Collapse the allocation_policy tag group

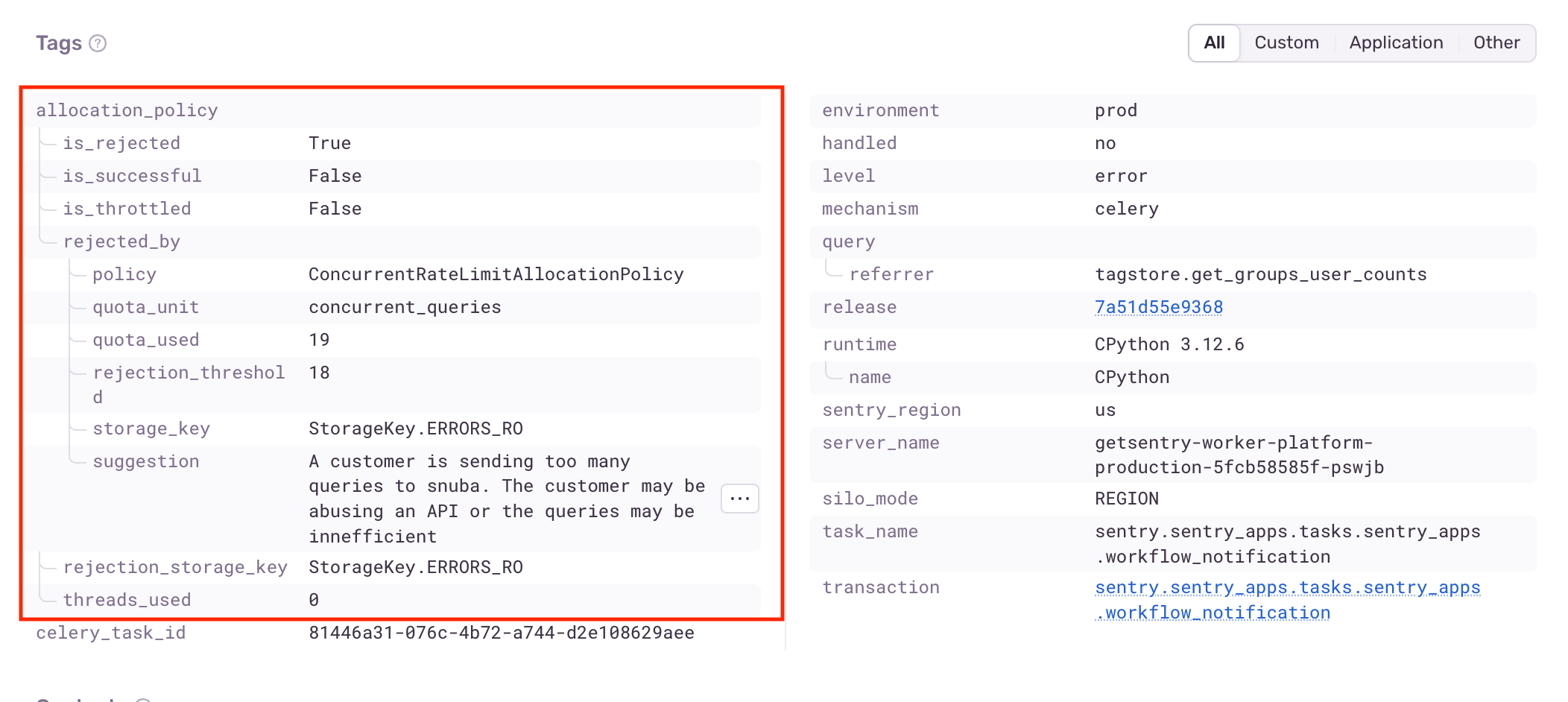127,110
